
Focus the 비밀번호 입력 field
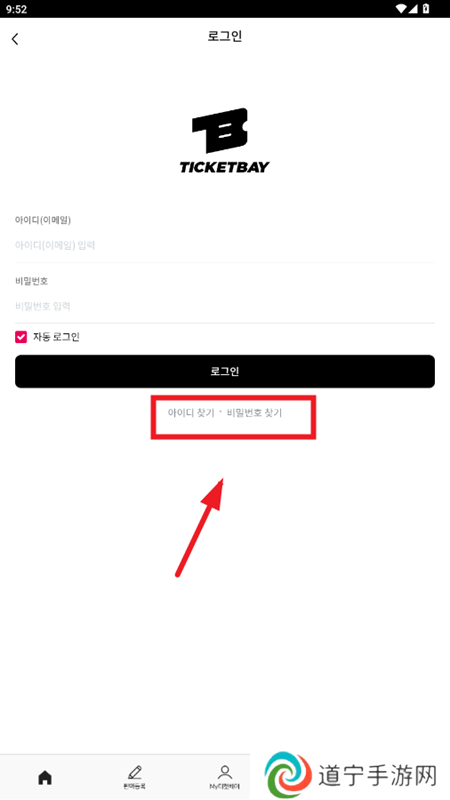tap(225, 306)
